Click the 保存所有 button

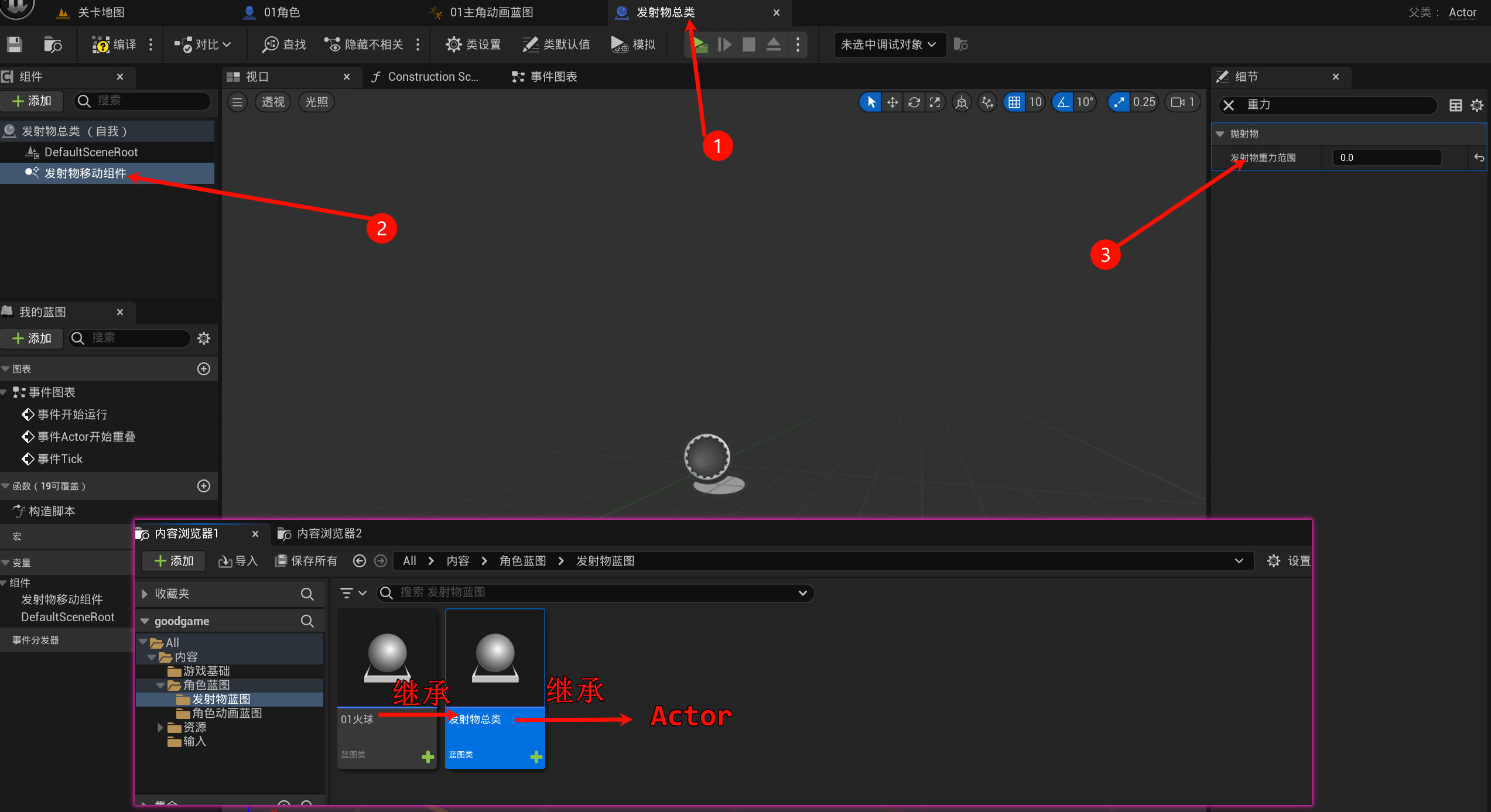[x=306, y=561]
